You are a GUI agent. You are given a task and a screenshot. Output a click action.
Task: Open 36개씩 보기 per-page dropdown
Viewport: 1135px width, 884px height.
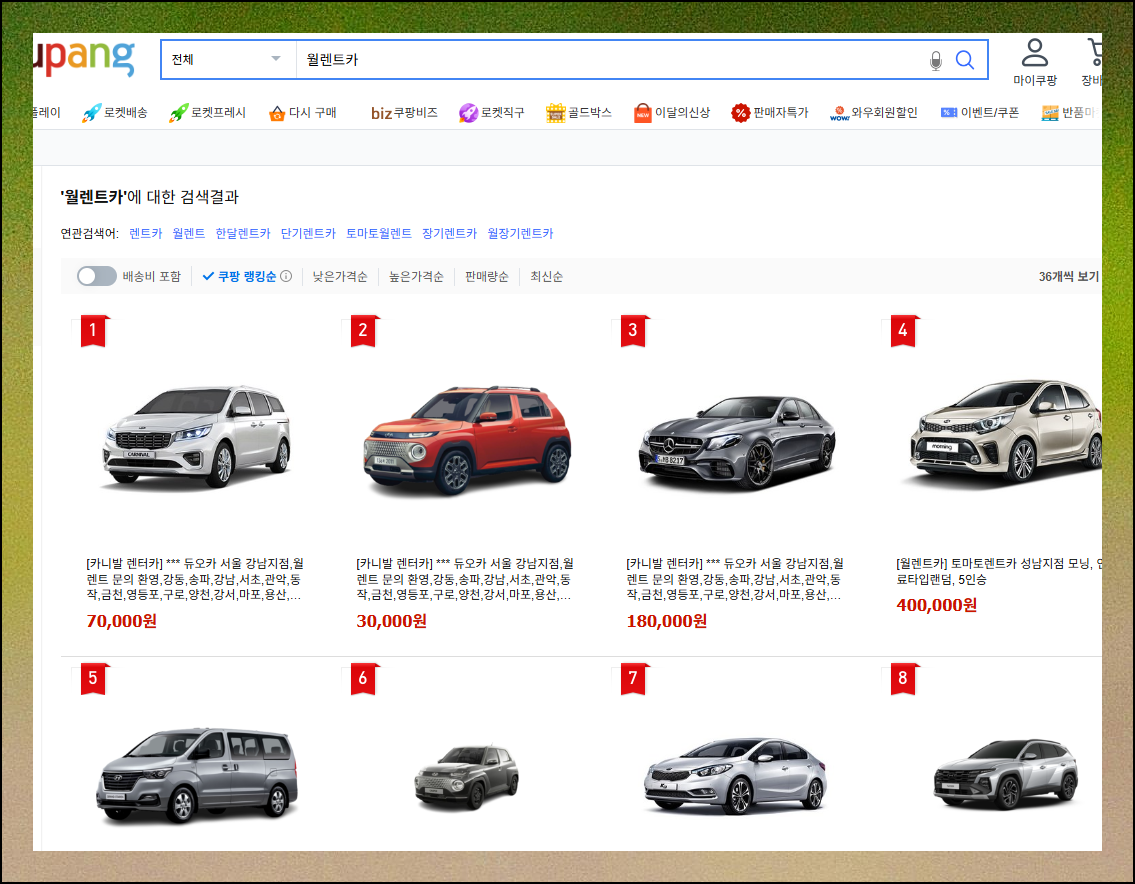(x=1070, y=277)
